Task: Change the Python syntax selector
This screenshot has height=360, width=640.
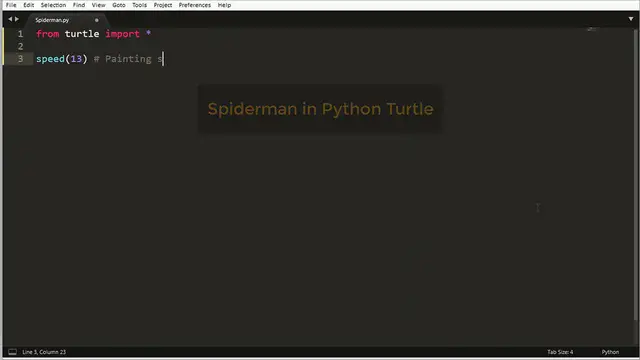Action: 610,352
